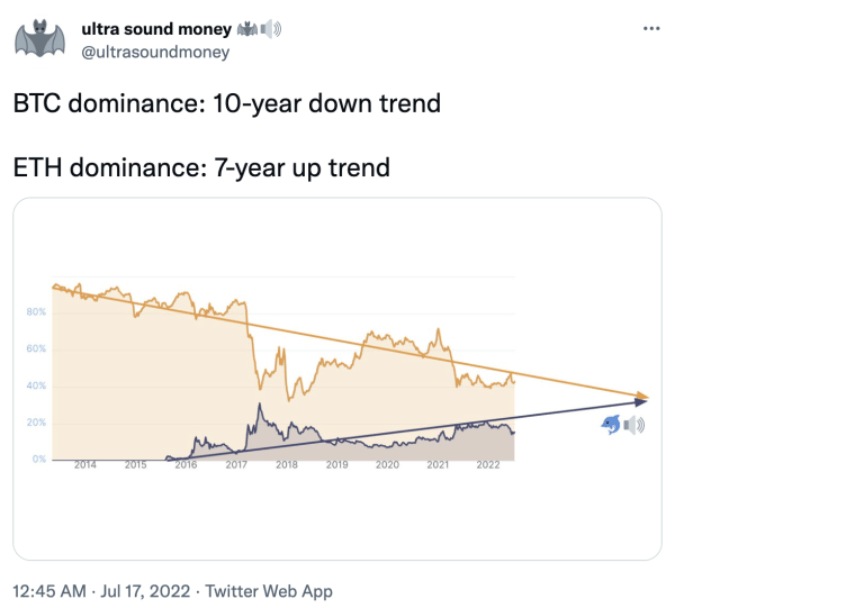
Task: Click the dolphin emoji on the chart
Action: click(609, 426)
